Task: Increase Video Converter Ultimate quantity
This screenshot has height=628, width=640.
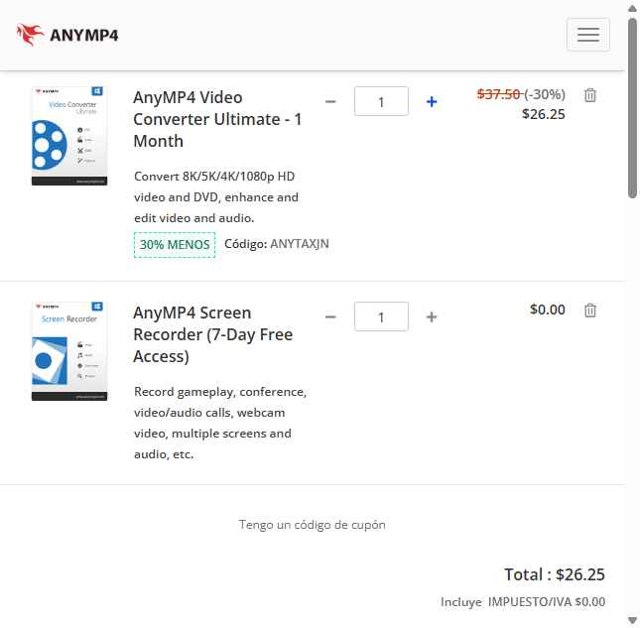Action: pyautogui.click(x=431, y=101)
